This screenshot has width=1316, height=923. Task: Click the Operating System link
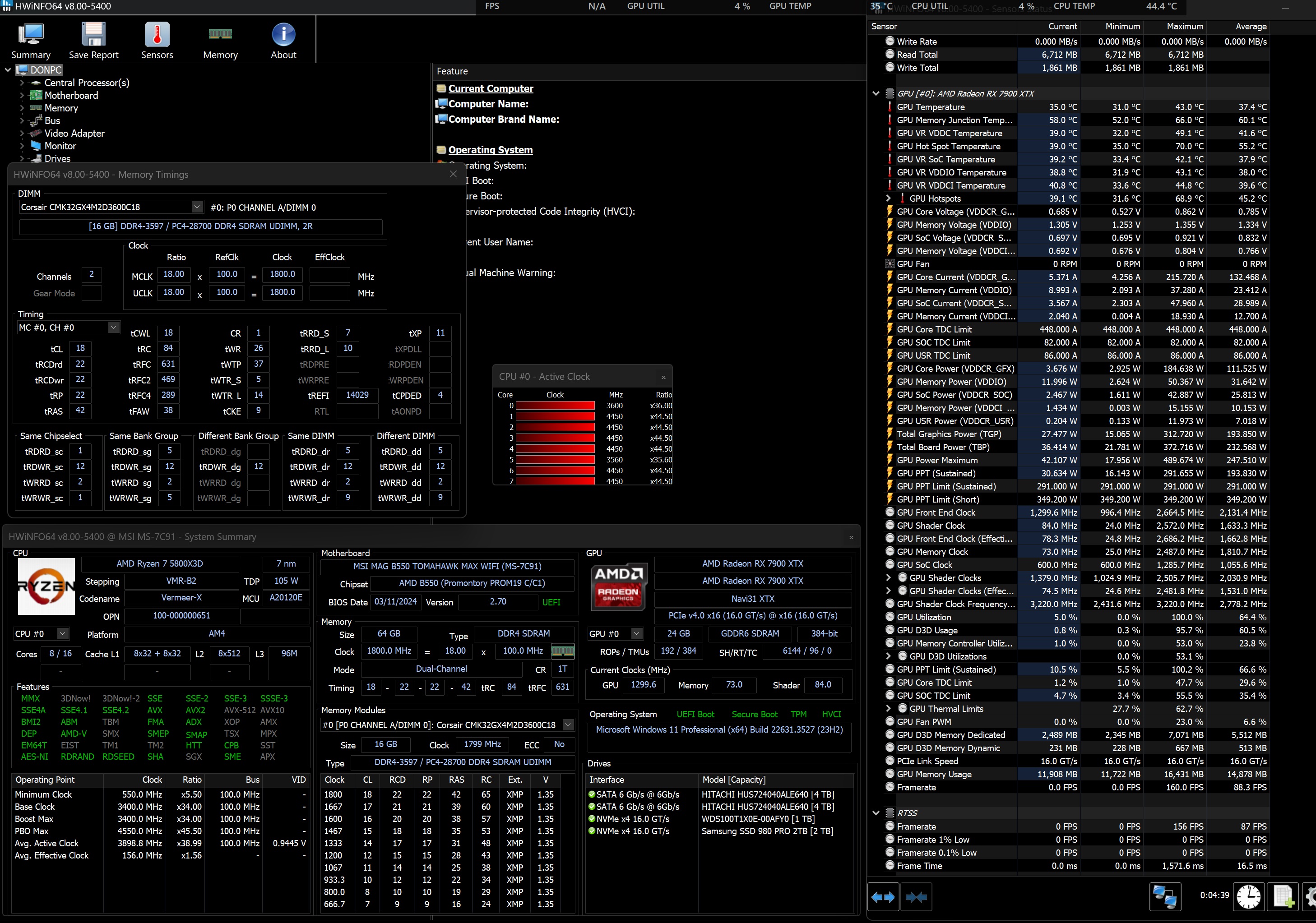[490, 150]
